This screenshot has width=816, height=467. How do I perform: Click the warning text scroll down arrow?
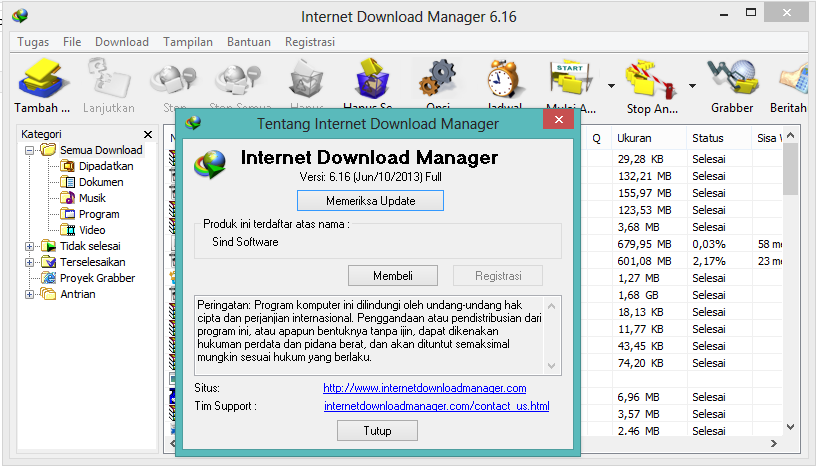552,366
